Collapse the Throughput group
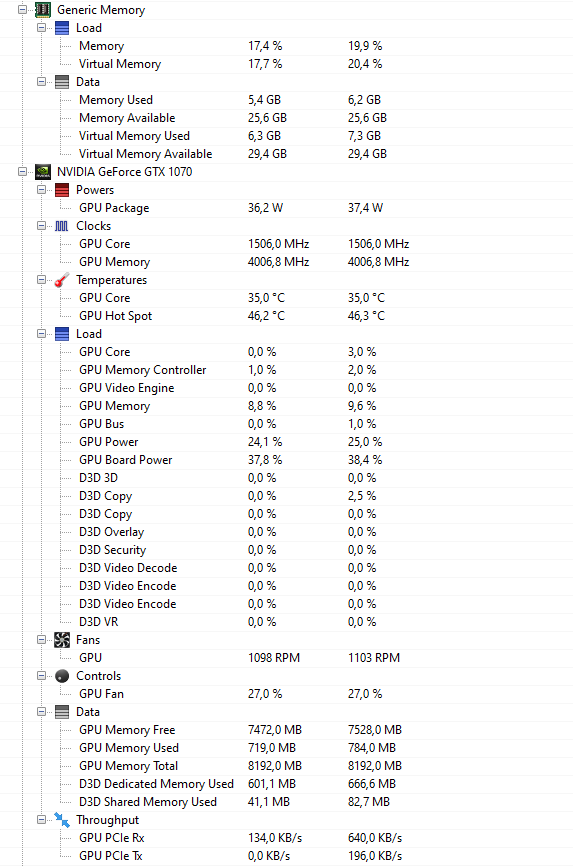The image size is (573, 867). coord(41,819)
